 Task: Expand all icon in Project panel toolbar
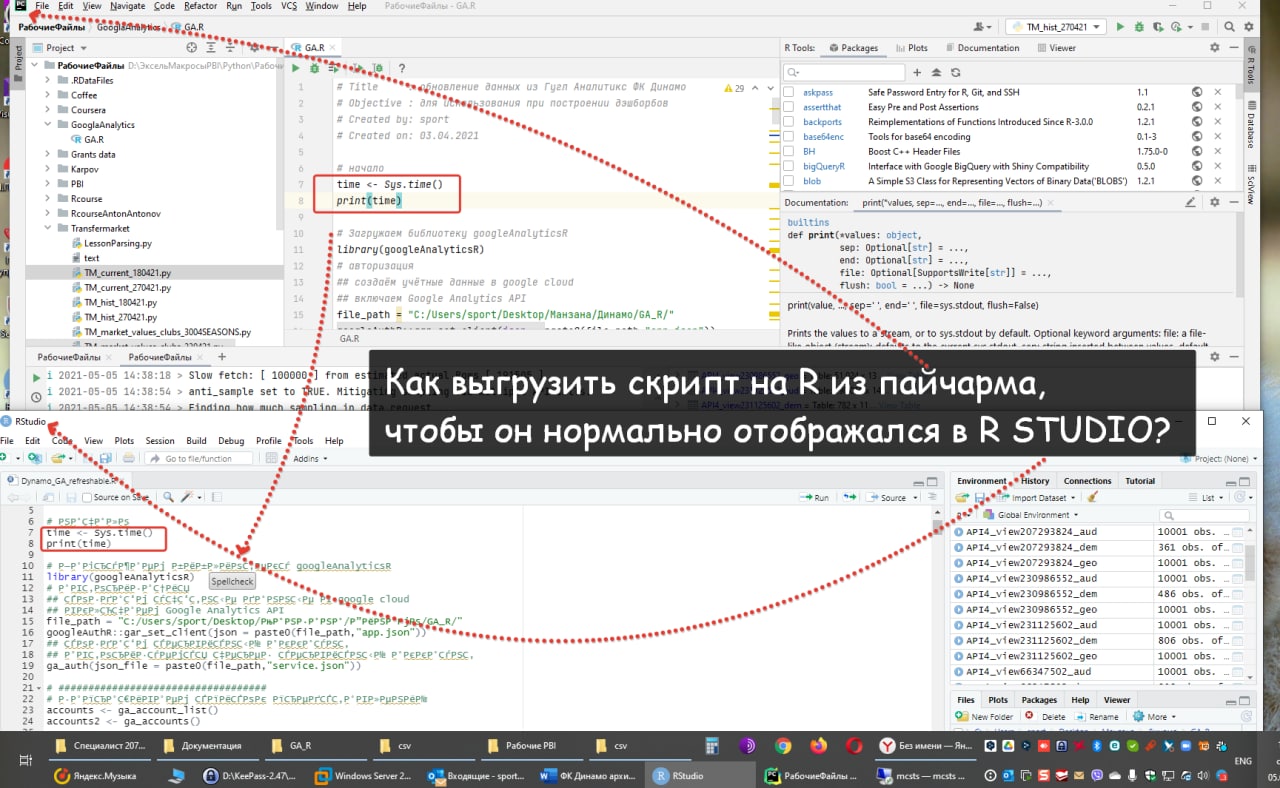tap(210, 47)
